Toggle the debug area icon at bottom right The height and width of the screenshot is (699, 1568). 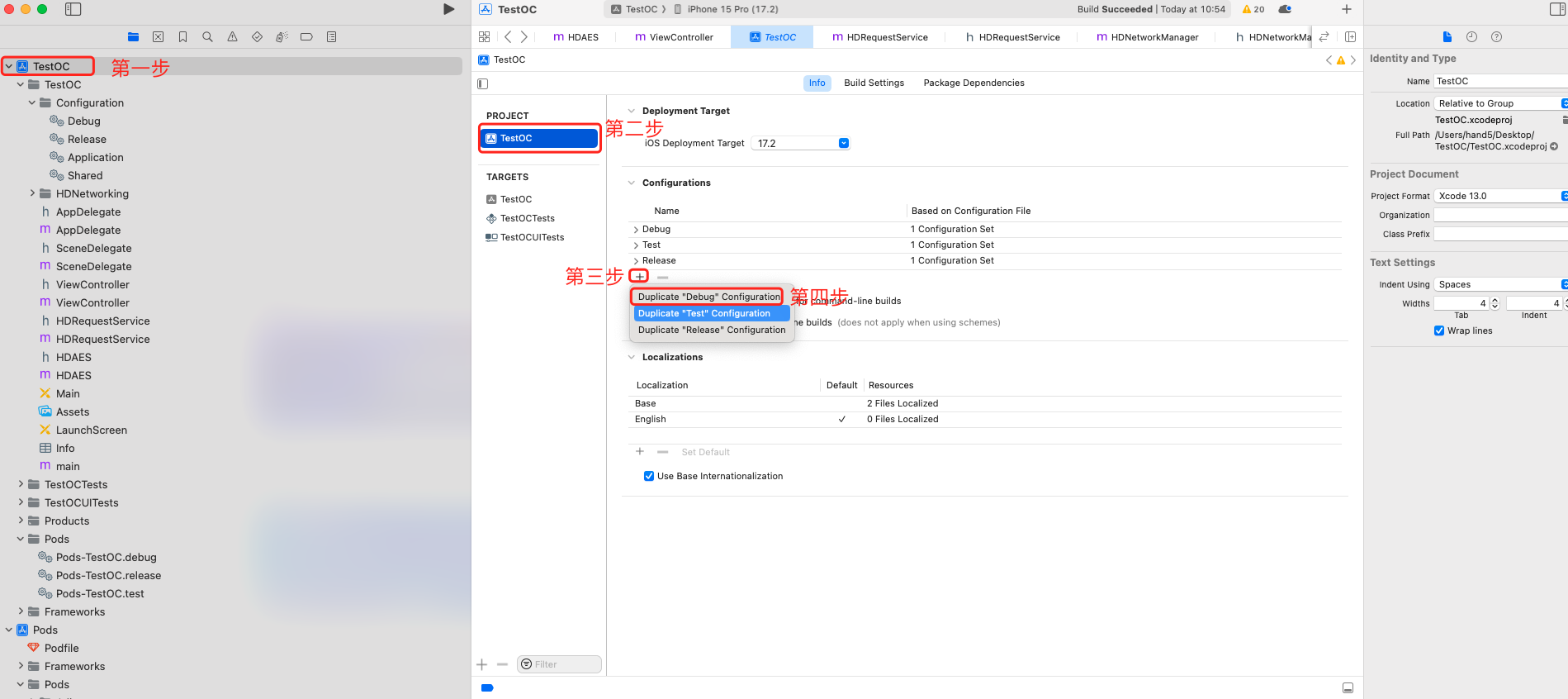(x=1348, y=687)
